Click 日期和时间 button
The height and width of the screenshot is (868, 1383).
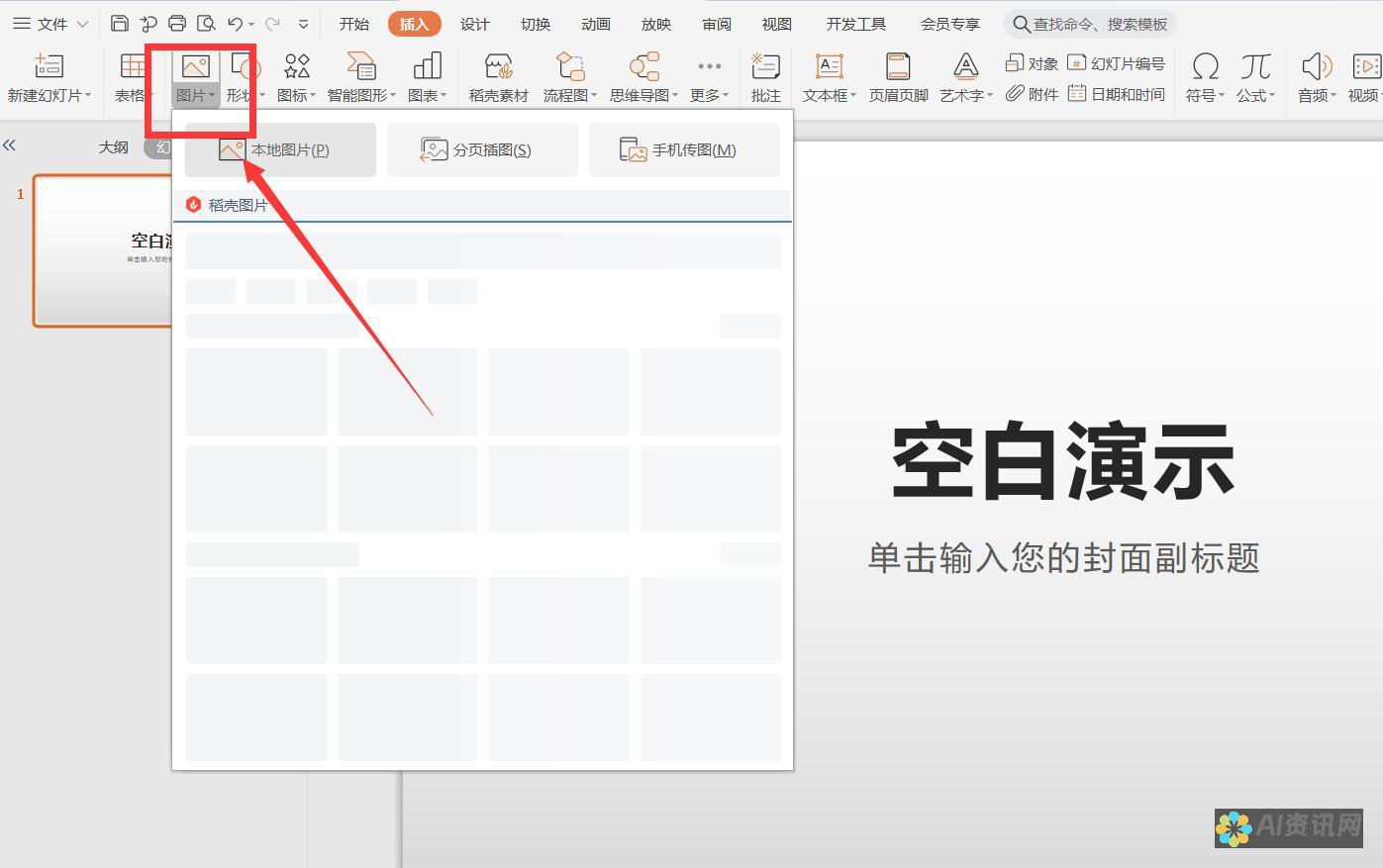coord(1116,94)
